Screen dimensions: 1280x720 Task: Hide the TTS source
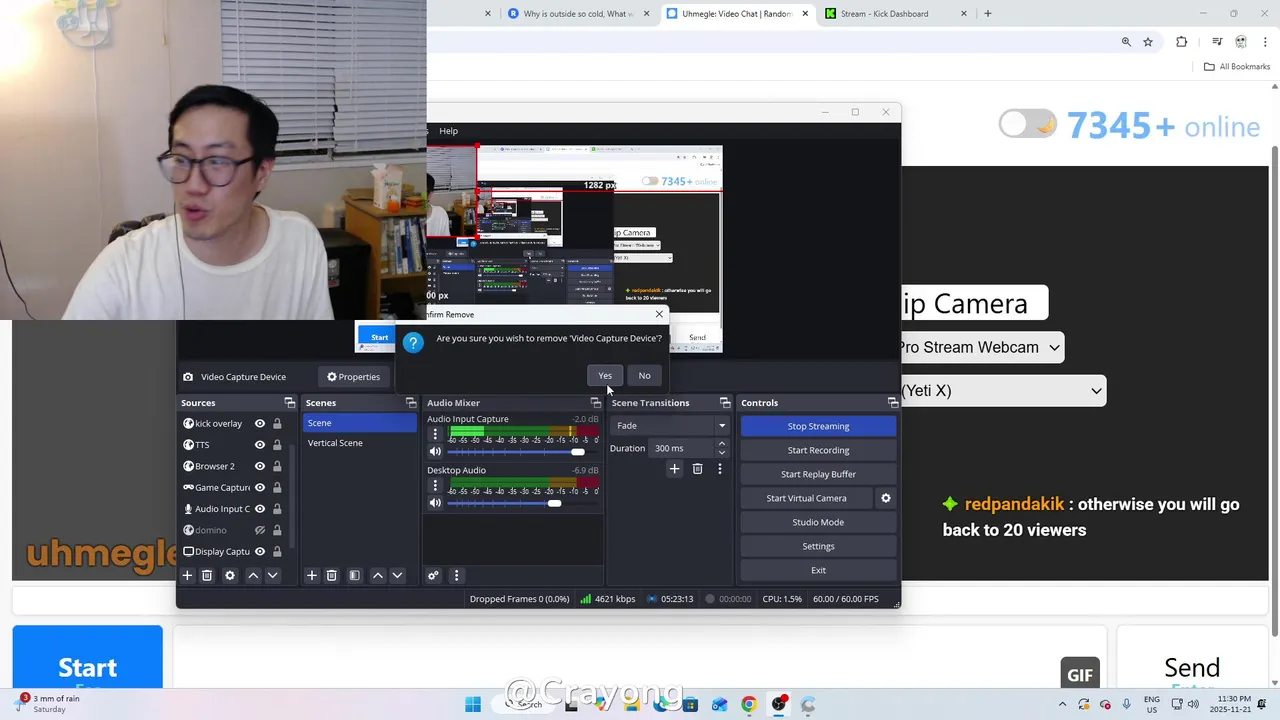(260, 445)
